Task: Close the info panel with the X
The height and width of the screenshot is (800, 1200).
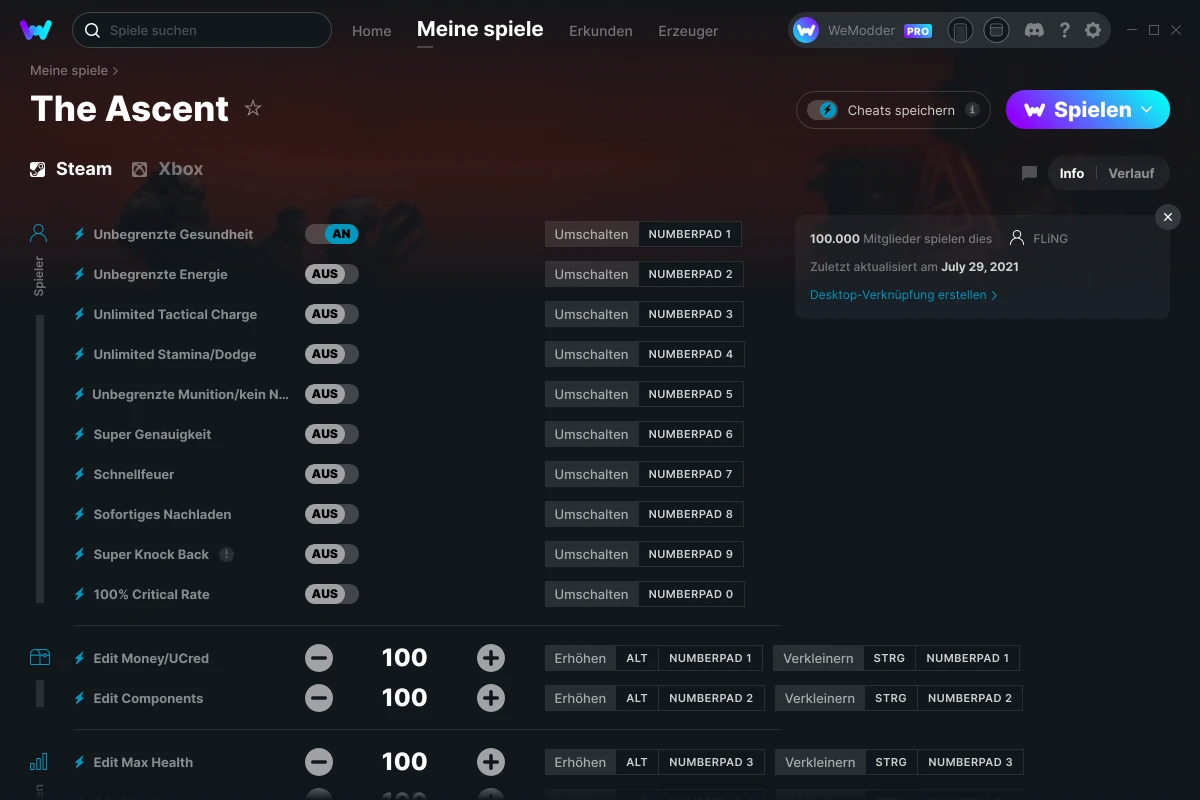Action: pos(1168,216)
